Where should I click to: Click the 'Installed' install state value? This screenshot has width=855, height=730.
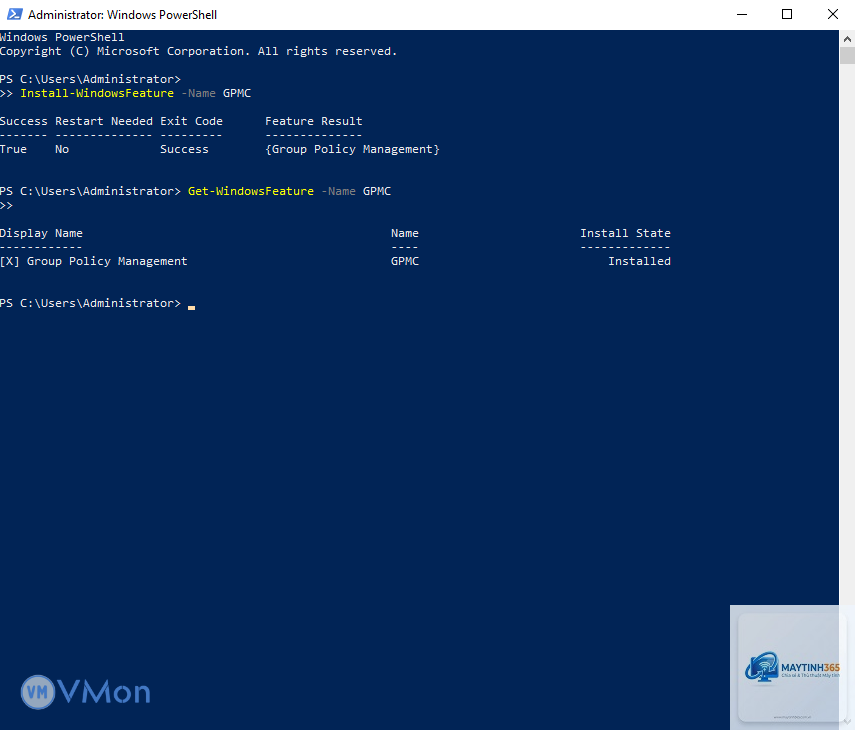click(x=639, y=261)
